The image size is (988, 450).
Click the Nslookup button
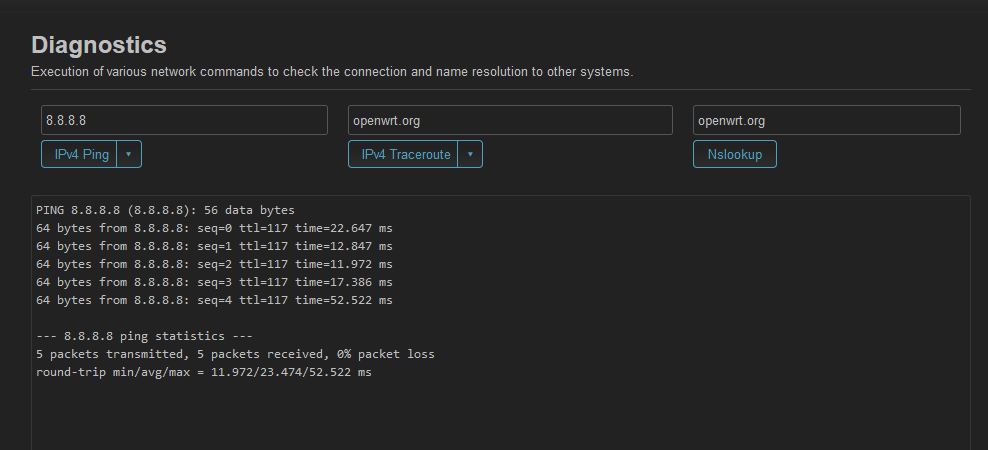click(735, 154)
